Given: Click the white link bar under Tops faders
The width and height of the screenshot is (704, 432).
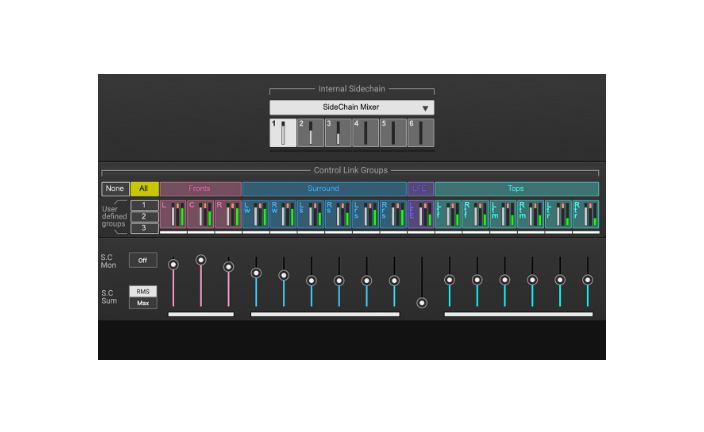Looking at the screenshot, I should (x=519, y=314).
